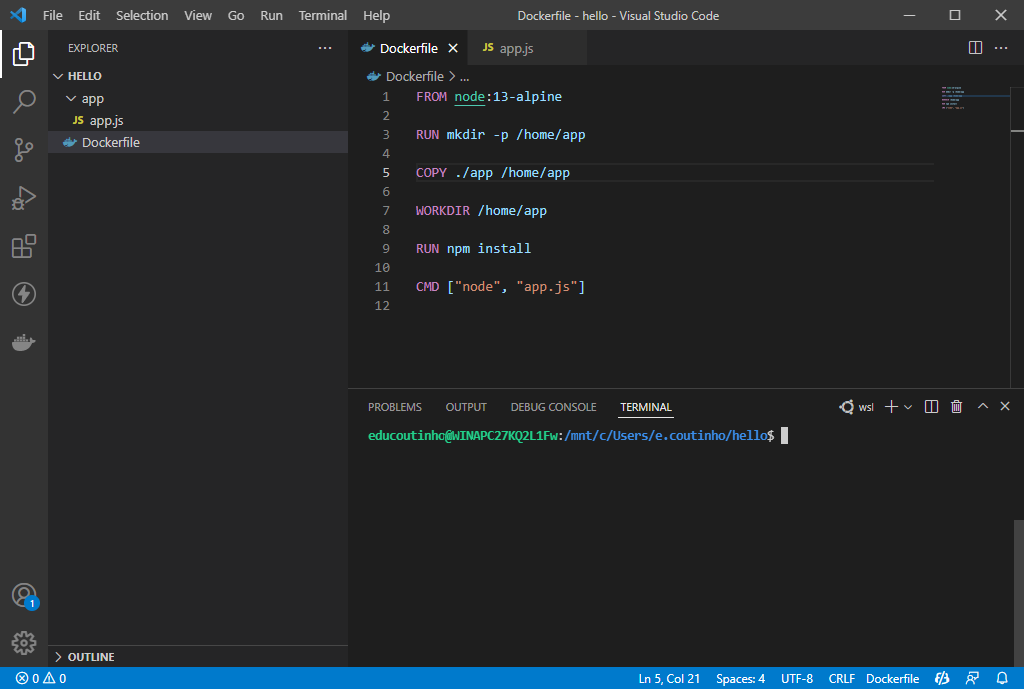Open the Docker view whale icon

coord(24,342)
